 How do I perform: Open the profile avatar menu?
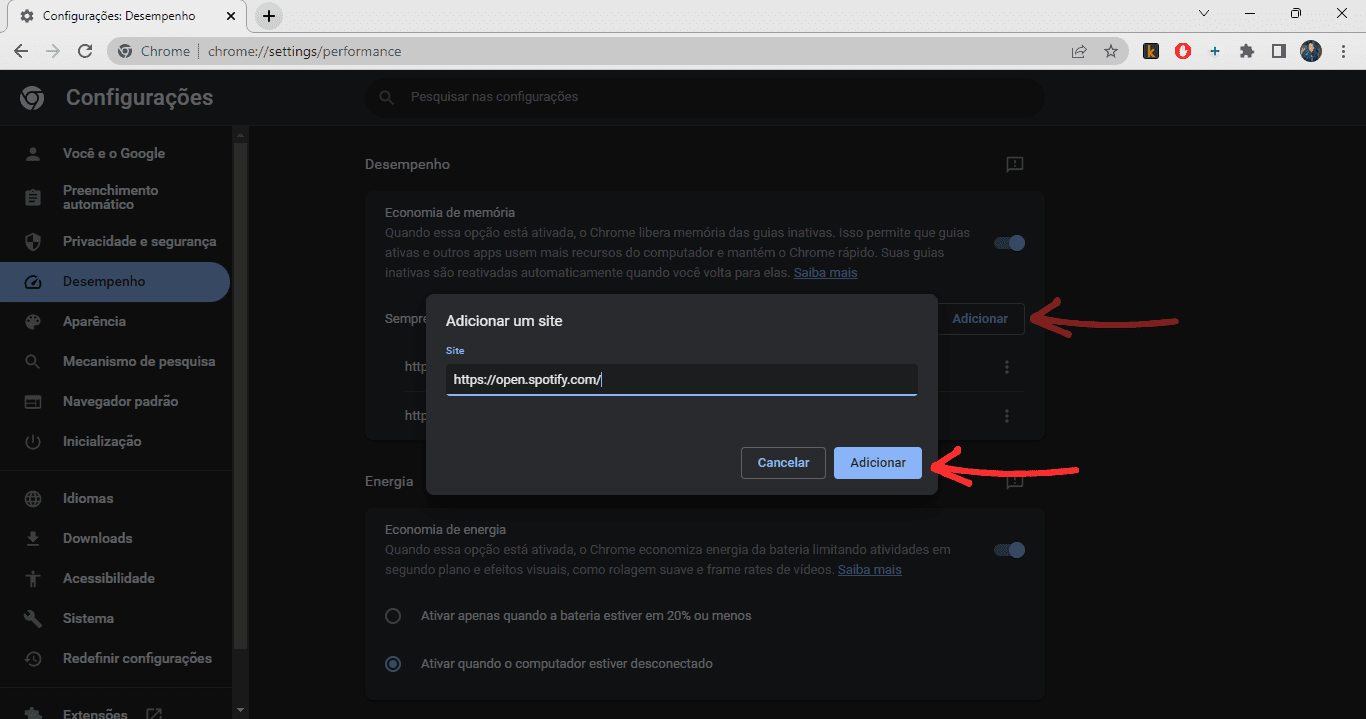1311,51
